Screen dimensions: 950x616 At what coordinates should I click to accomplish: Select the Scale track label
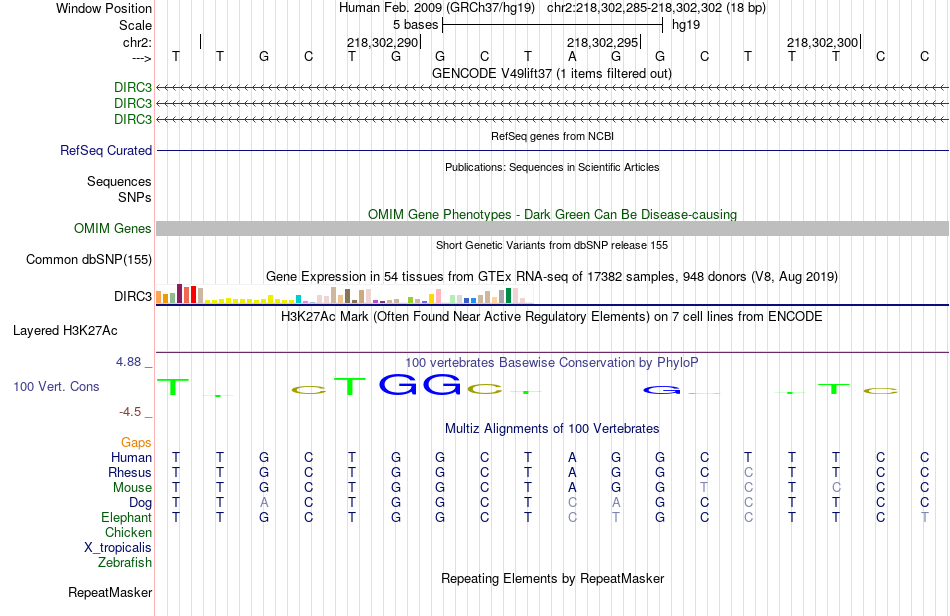(135, 25)
